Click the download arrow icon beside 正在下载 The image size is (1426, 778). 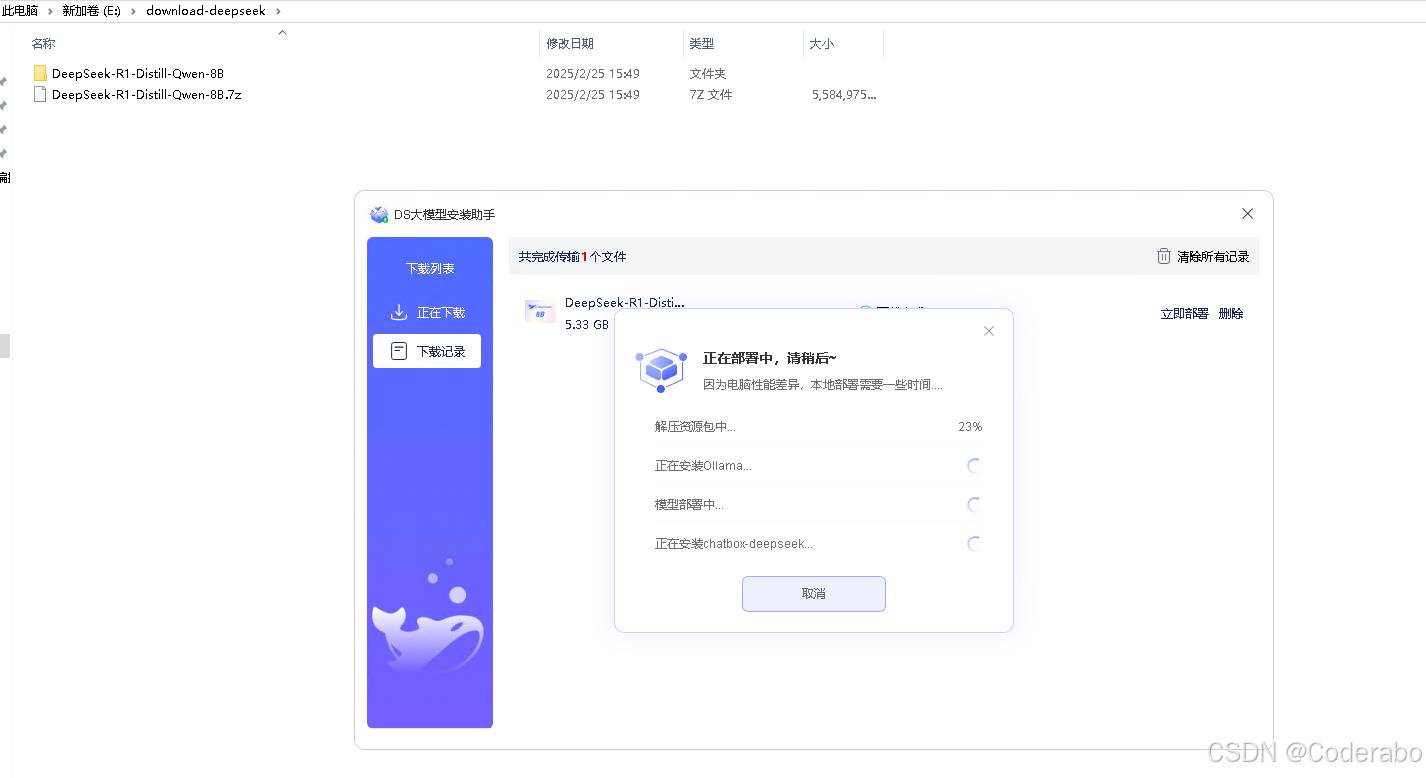[x=398, y=312]
